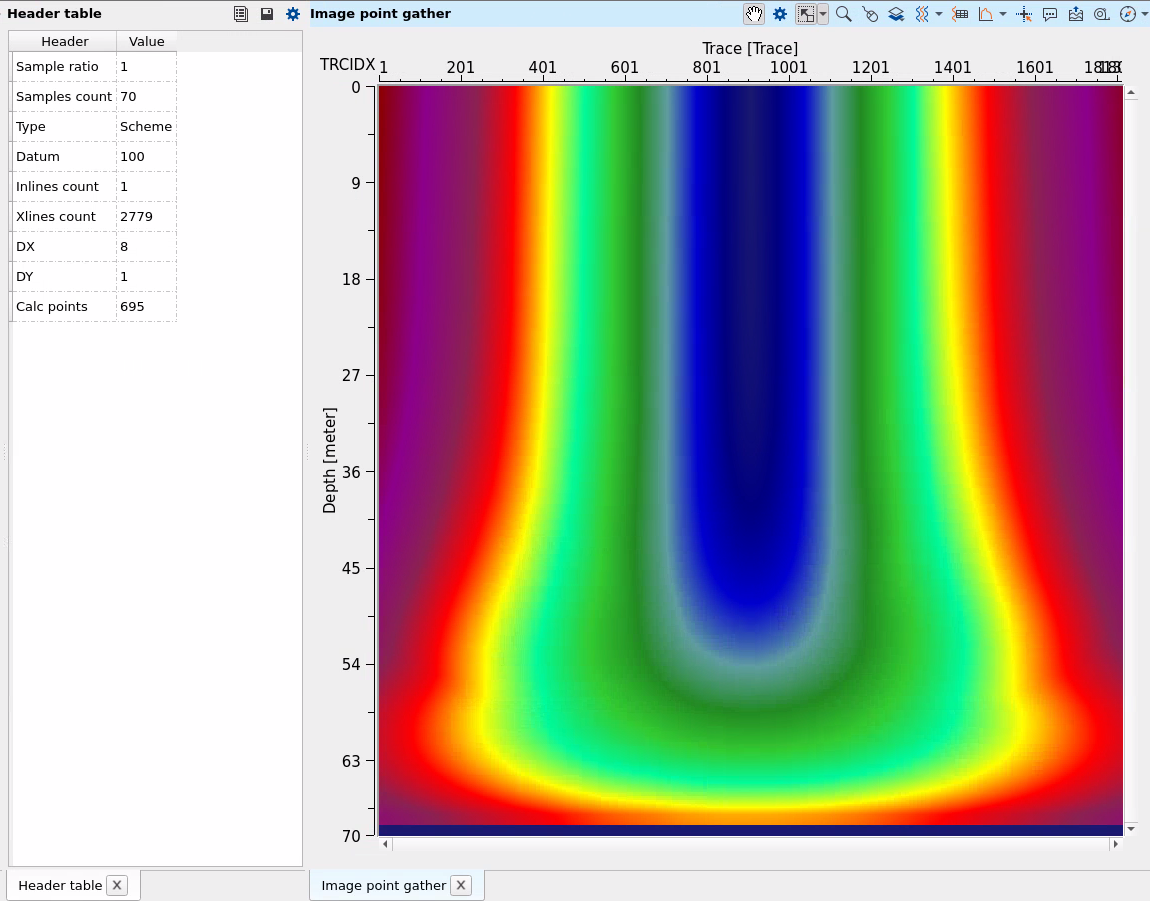Select the measurement loupe icon
1150x901 pixels.
tap(1101, 14)
